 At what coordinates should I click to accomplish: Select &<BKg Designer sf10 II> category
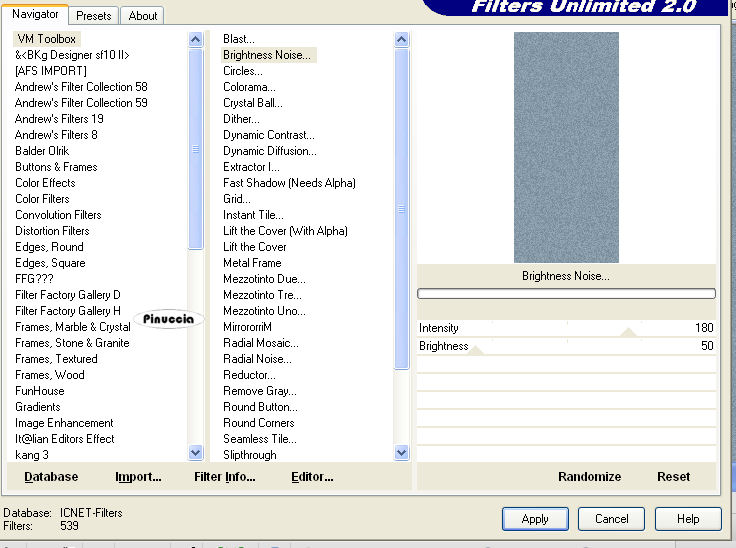[x=72, y=55]
